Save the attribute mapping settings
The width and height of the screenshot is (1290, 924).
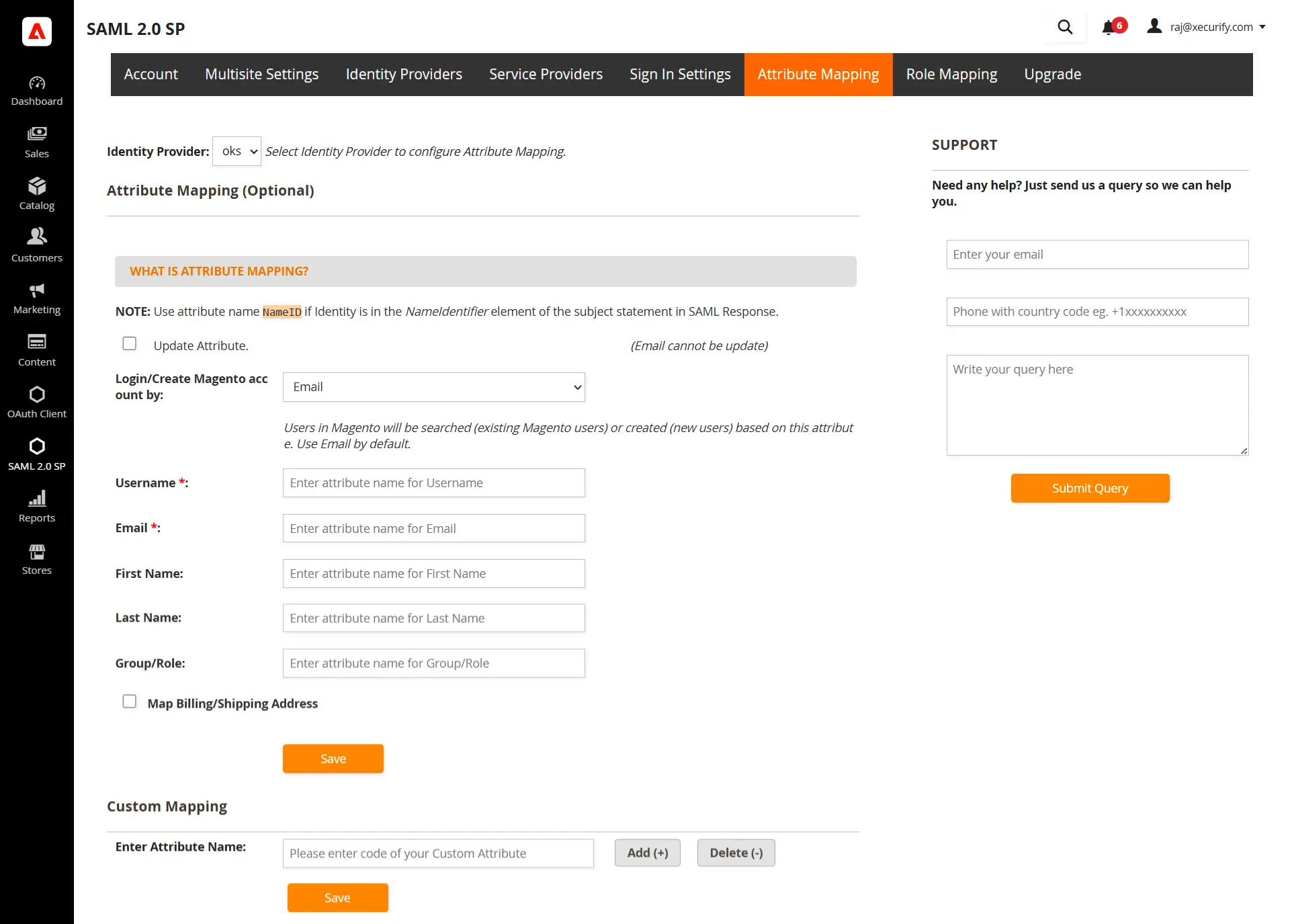(x=333, y=759)
